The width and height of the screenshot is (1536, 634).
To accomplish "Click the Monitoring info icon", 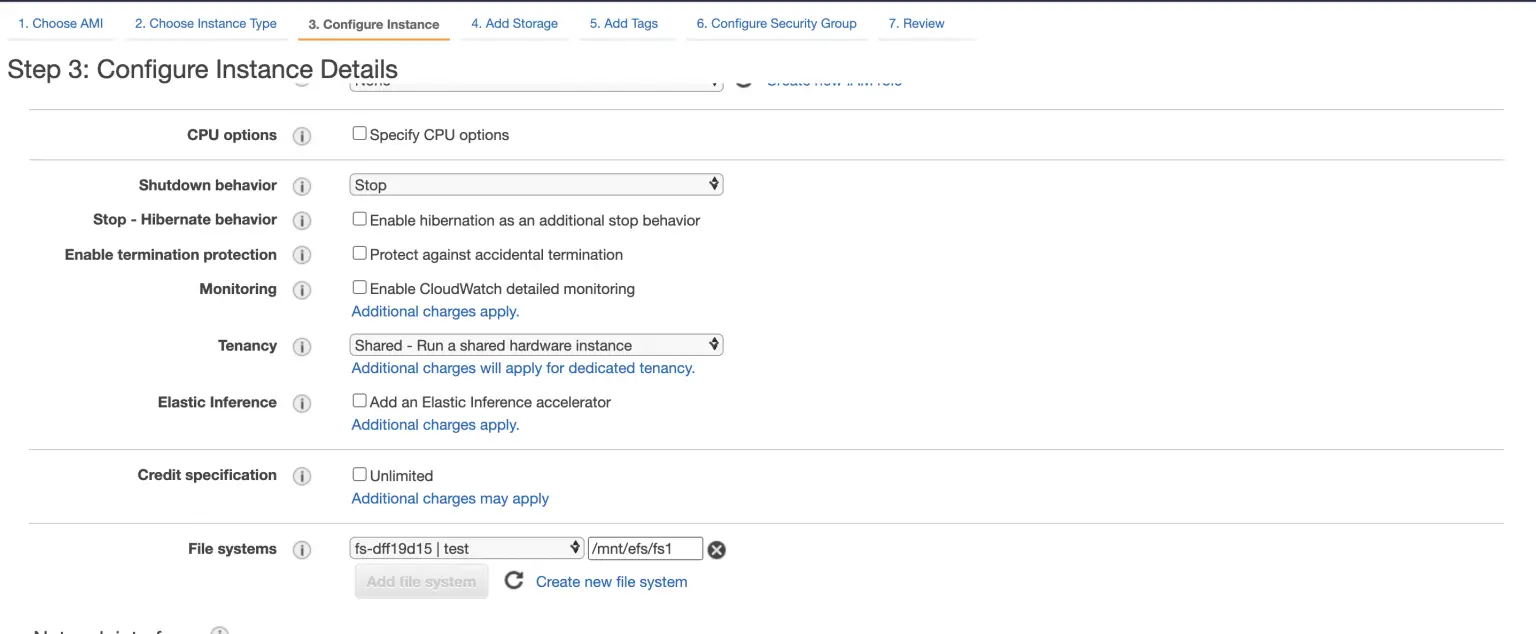I will tap(302, 290).
